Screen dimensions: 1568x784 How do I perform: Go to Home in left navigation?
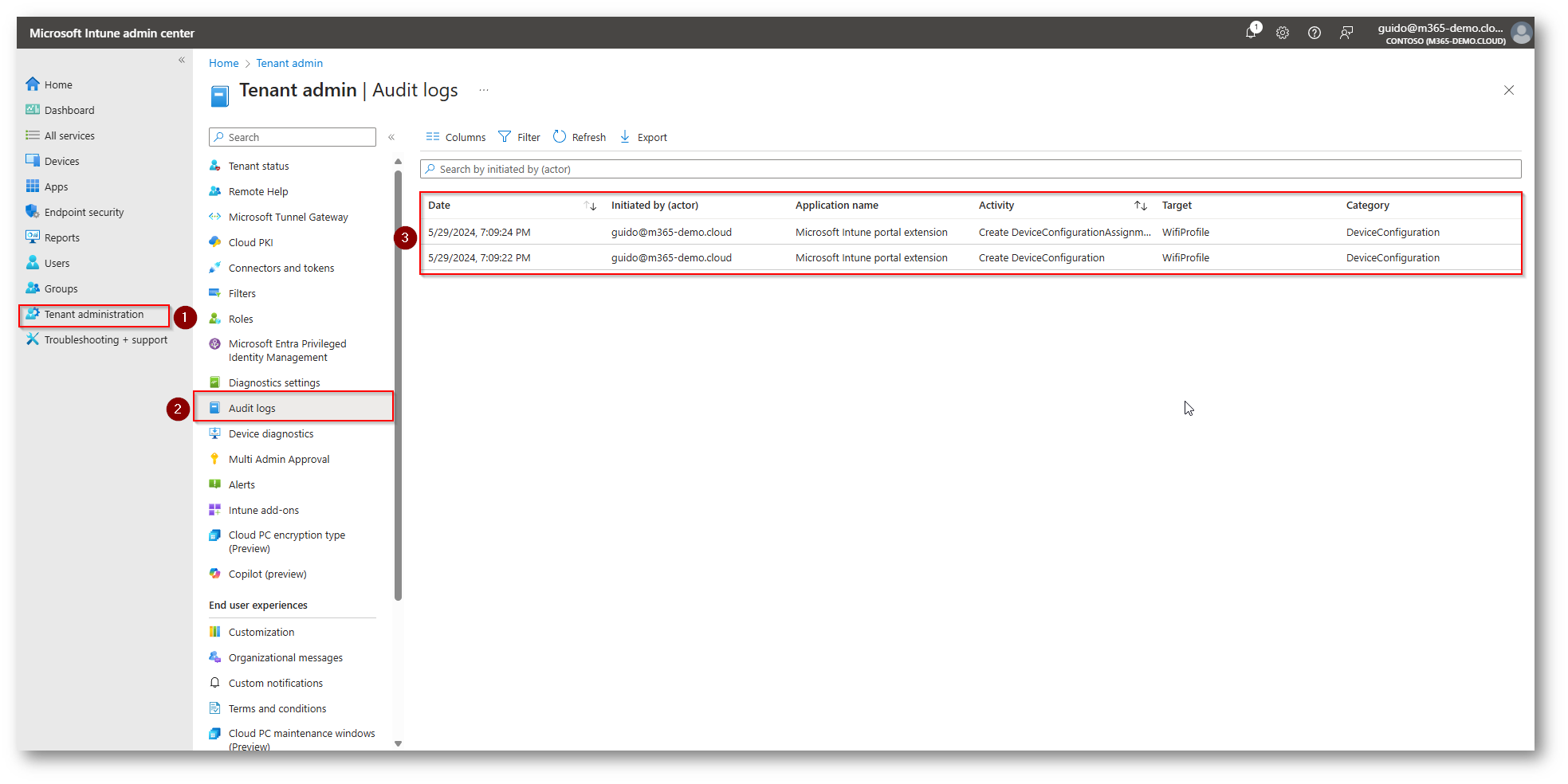tap(58, 84)
